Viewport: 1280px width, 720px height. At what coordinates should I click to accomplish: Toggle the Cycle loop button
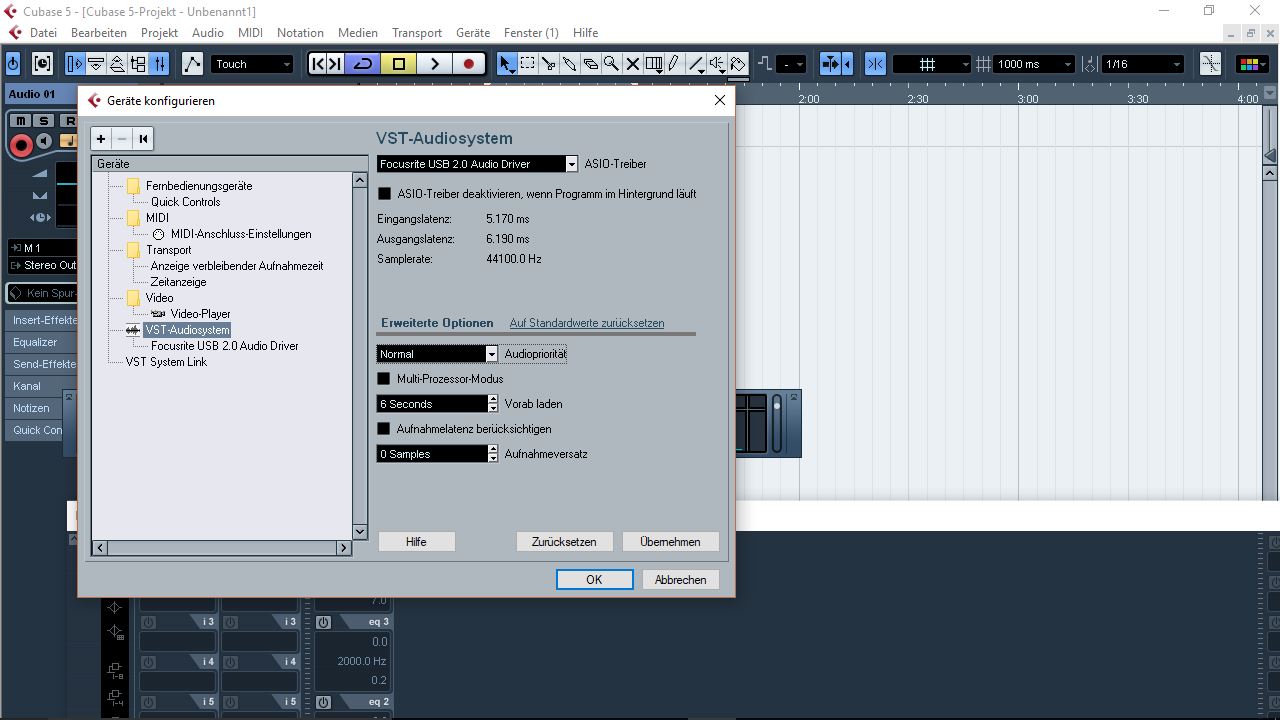pos(363,64)
